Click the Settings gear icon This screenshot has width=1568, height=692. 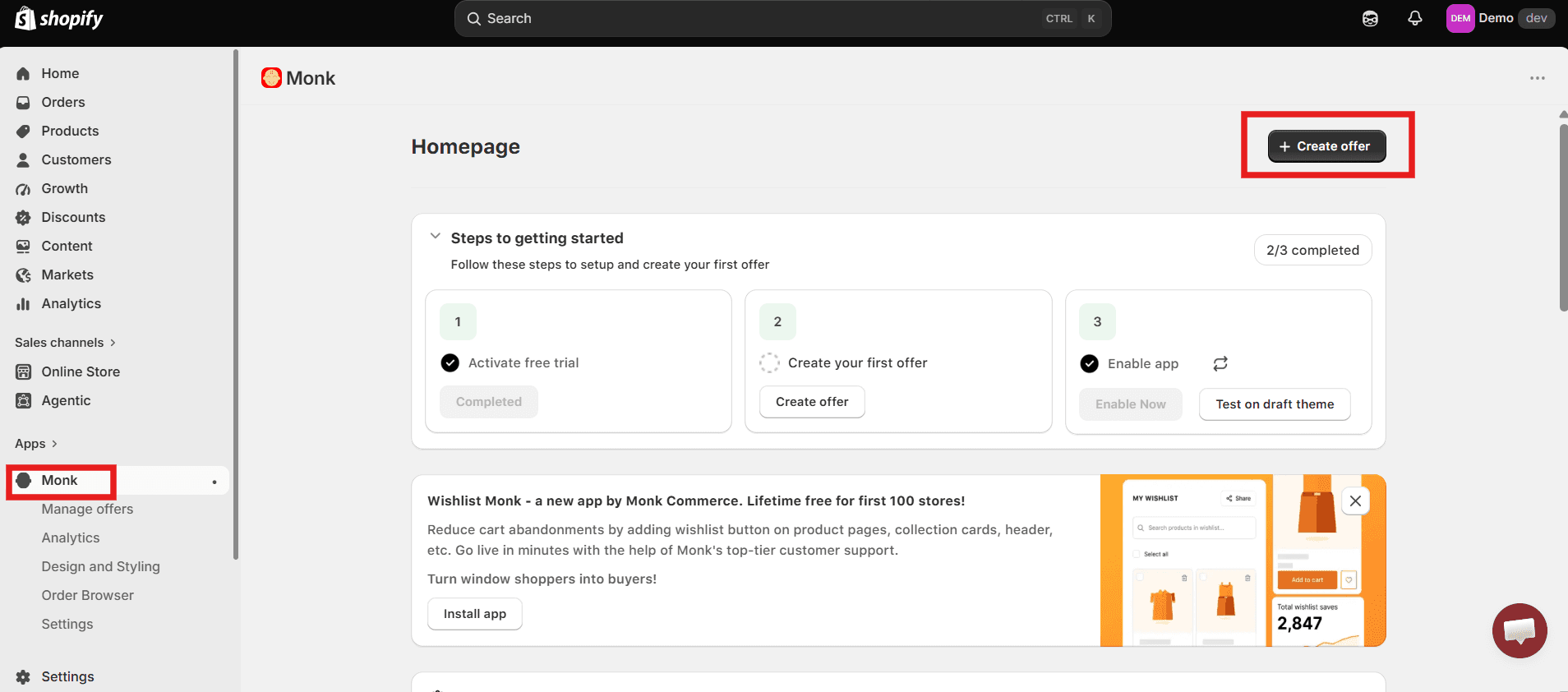pos(23,676)
